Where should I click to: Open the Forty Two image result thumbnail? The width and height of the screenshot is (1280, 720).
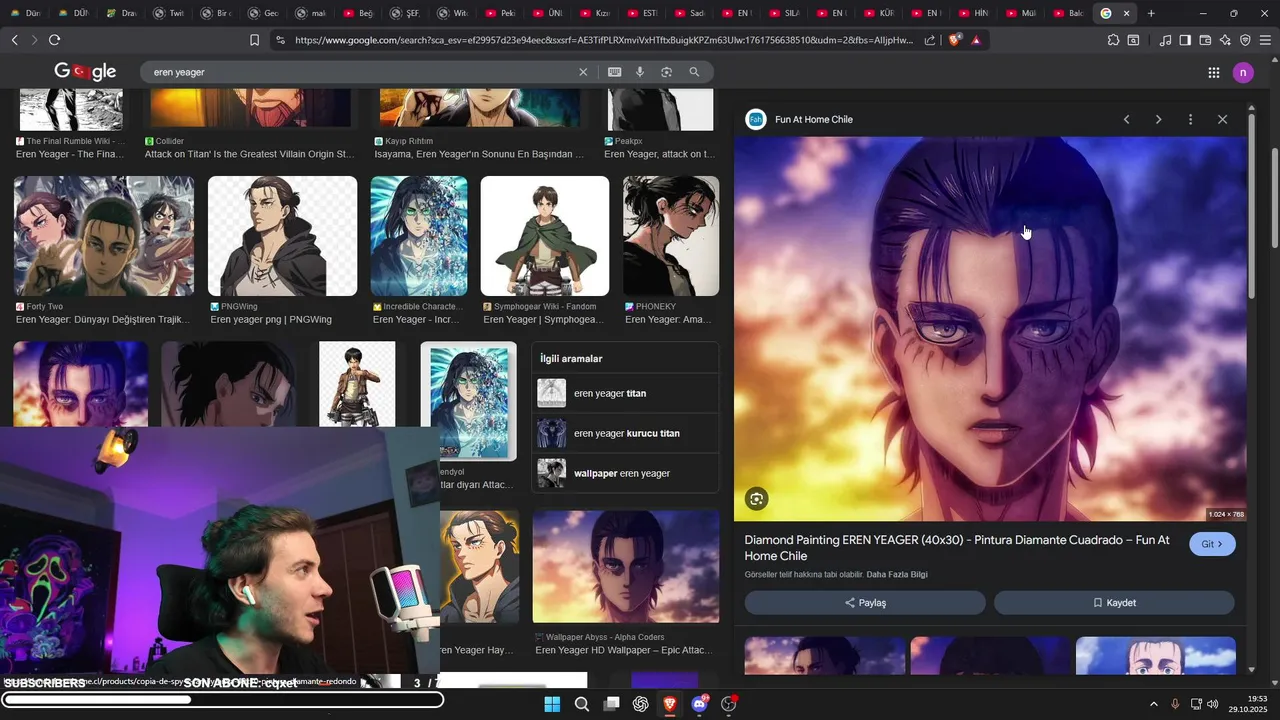[104, 236]
